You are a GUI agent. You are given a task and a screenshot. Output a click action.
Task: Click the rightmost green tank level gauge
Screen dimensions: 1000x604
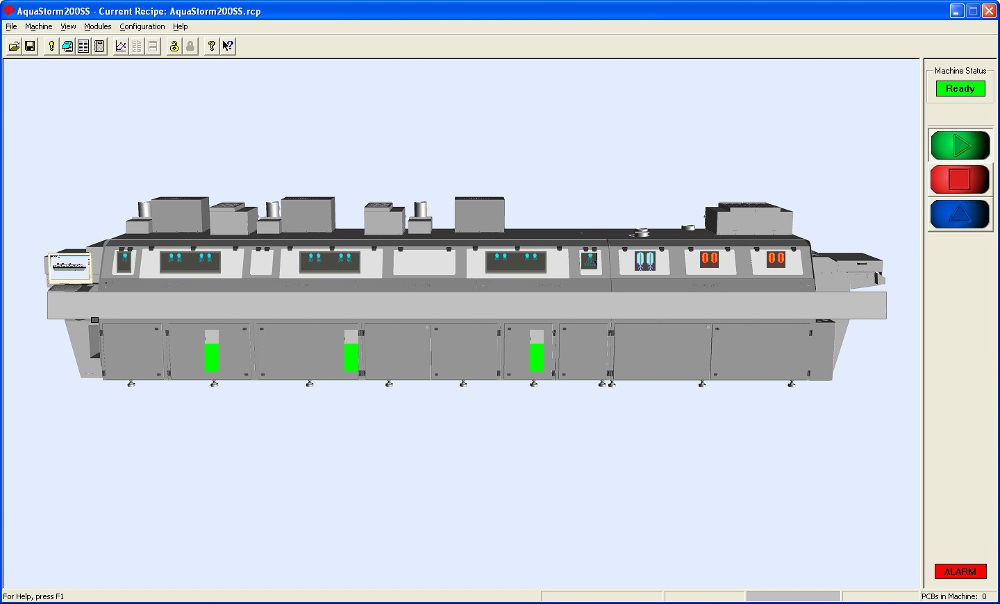(x=537, y=351)
